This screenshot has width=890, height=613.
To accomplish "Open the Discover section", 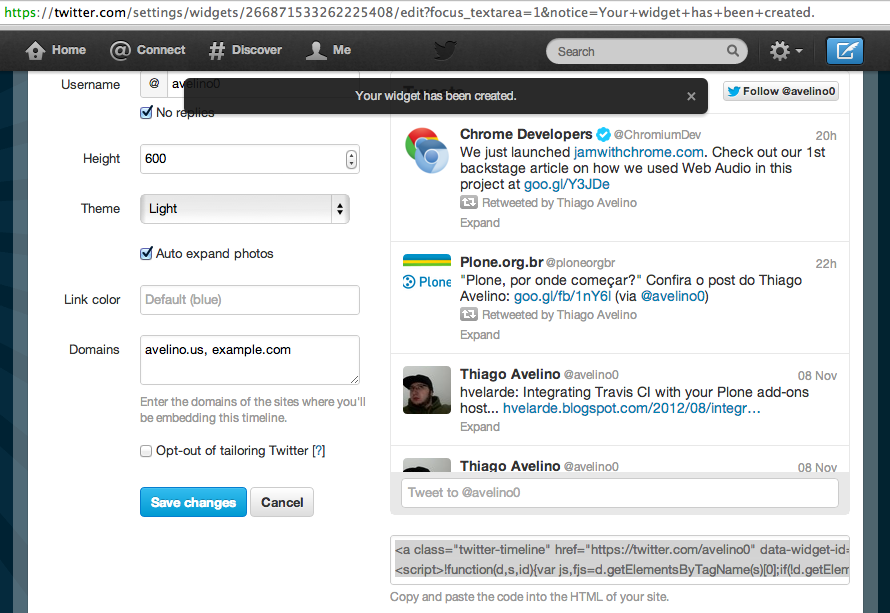I will [245, 51].
